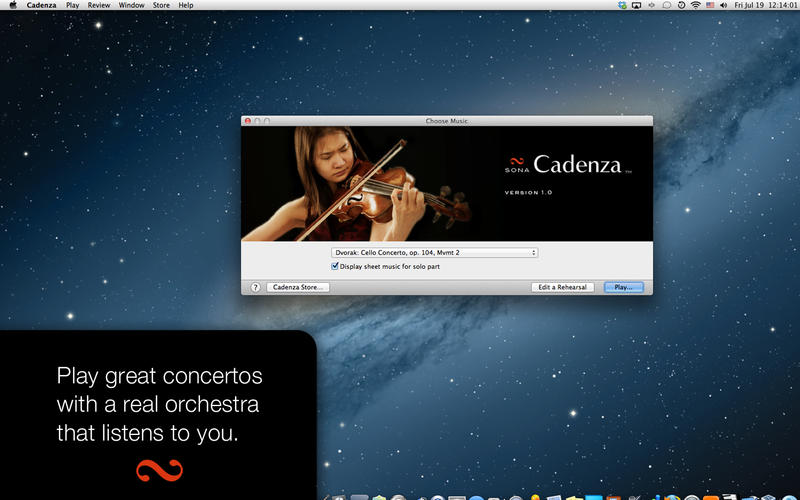Open the Window menu

coord(132,5)
